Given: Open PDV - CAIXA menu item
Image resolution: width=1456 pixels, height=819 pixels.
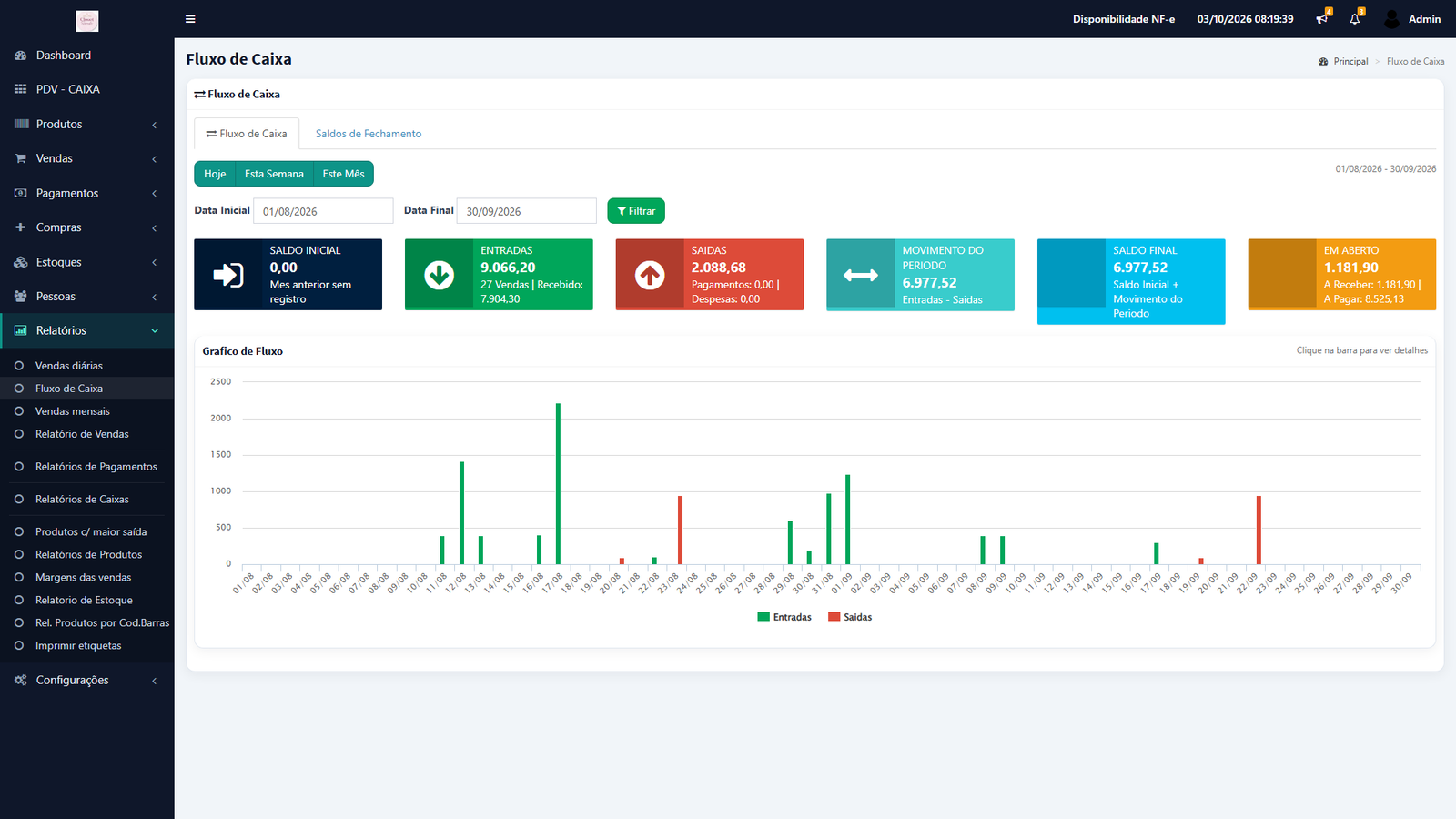Looking at the screenshot, I should point(86,89).
